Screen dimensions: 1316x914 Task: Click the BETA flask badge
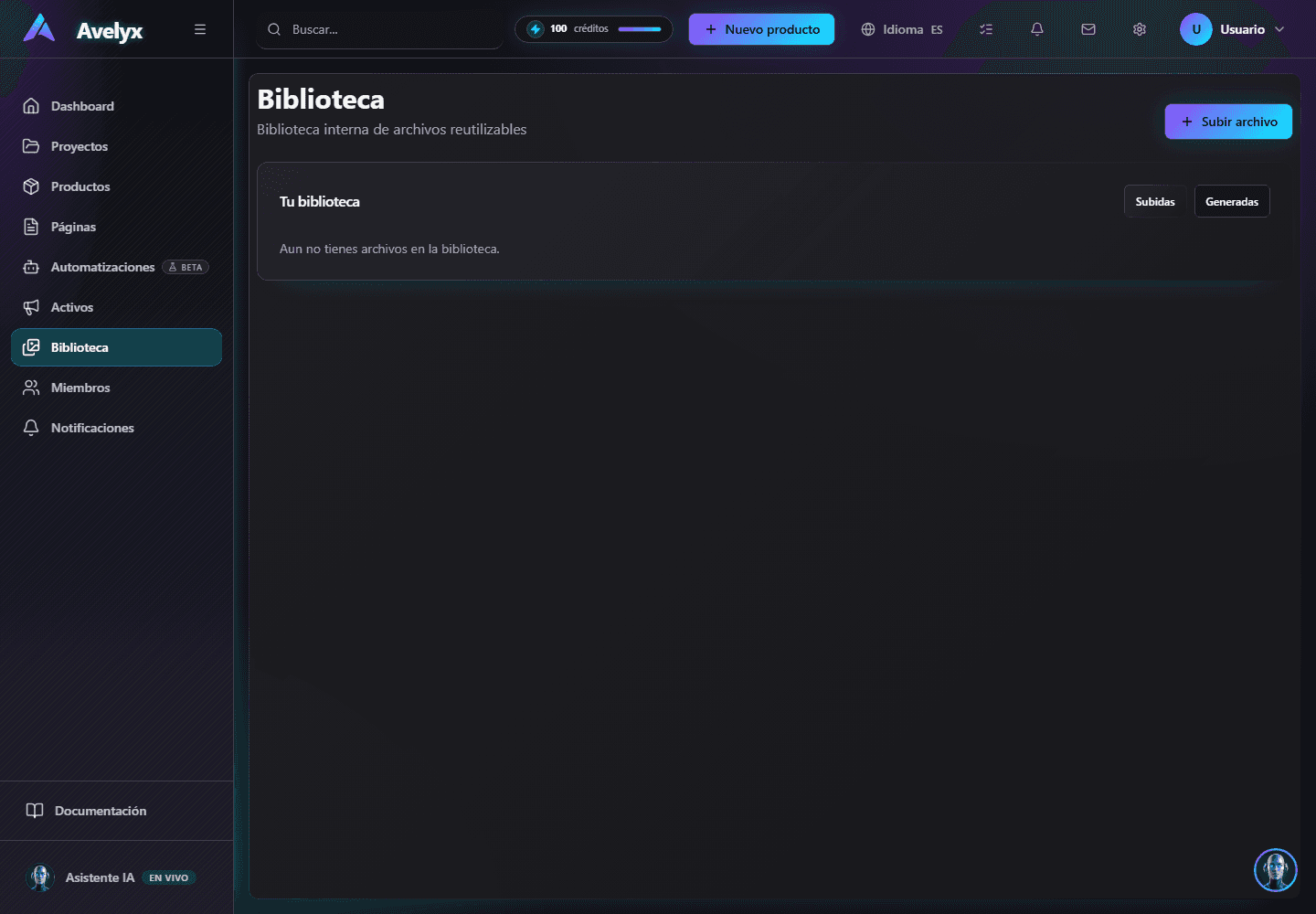tap(186, 267)
